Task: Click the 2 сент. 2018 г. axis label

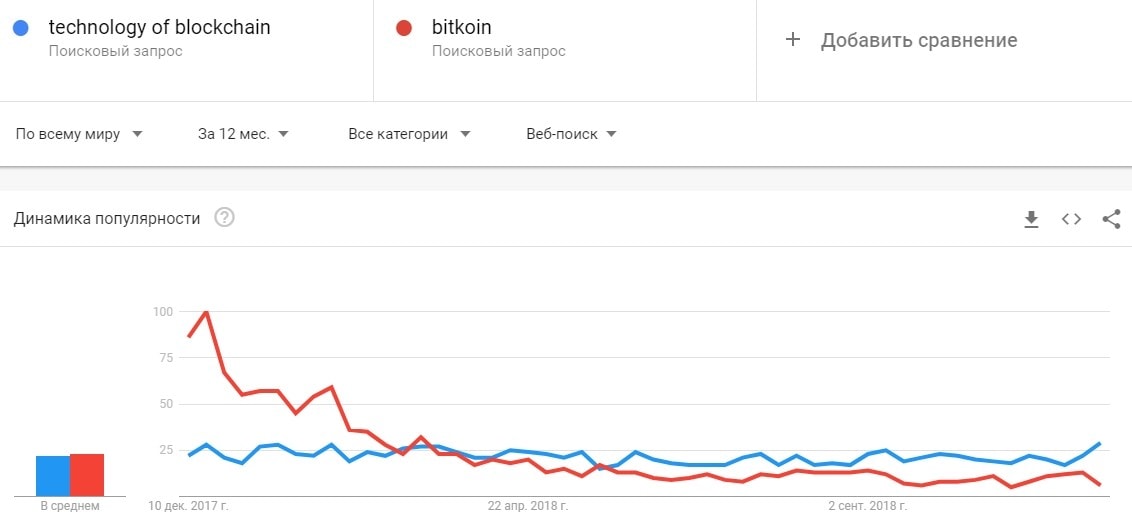Action: click(868, 506)
